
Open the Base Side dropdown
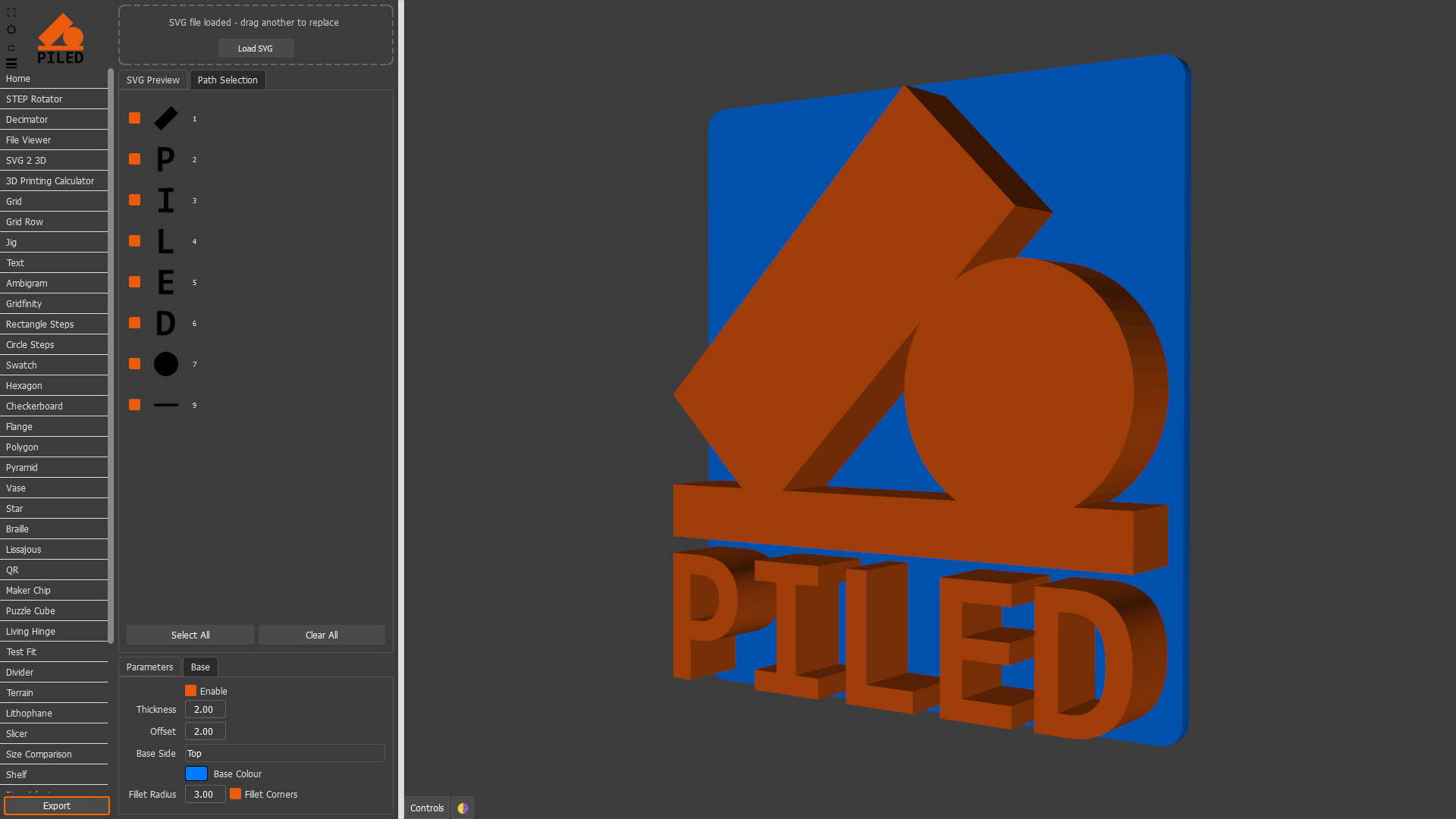coord(284,753)
